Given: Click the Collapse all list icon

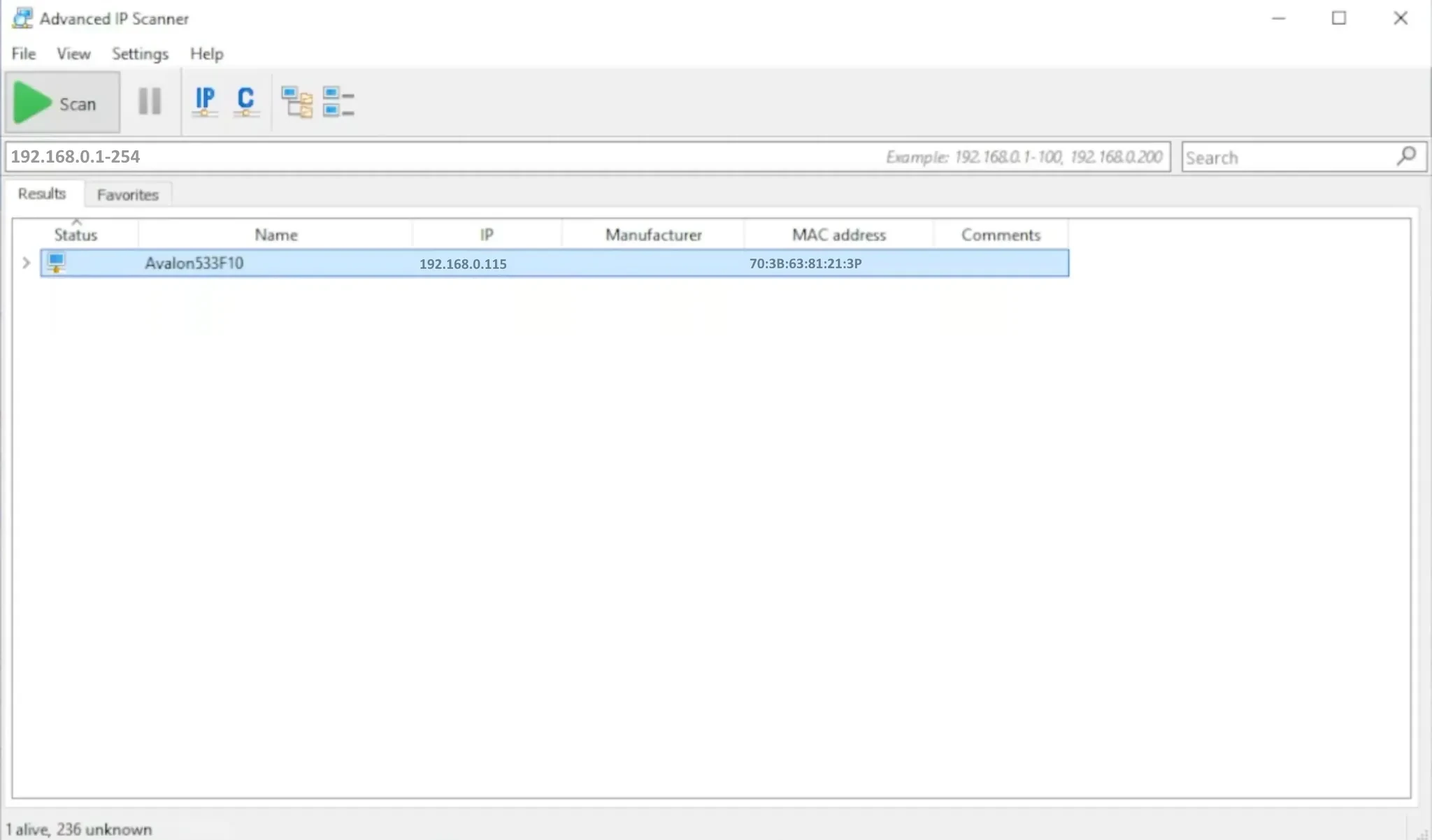Looking at the screenshot, I should 338,102.
